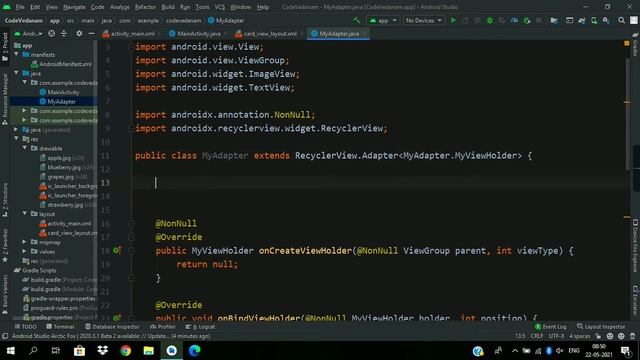Open the Android project view dropdown
640x360 pixels.
pos(29,33)
